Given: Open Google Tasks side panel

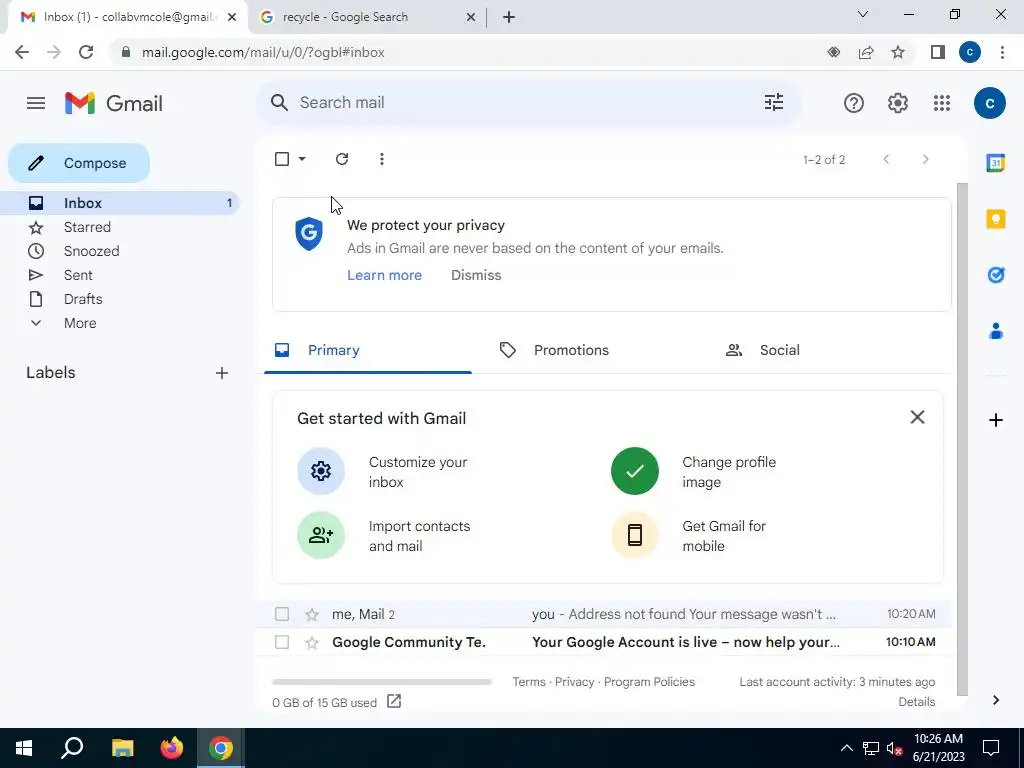Looking at the screenshot, I should pos(995,275).
